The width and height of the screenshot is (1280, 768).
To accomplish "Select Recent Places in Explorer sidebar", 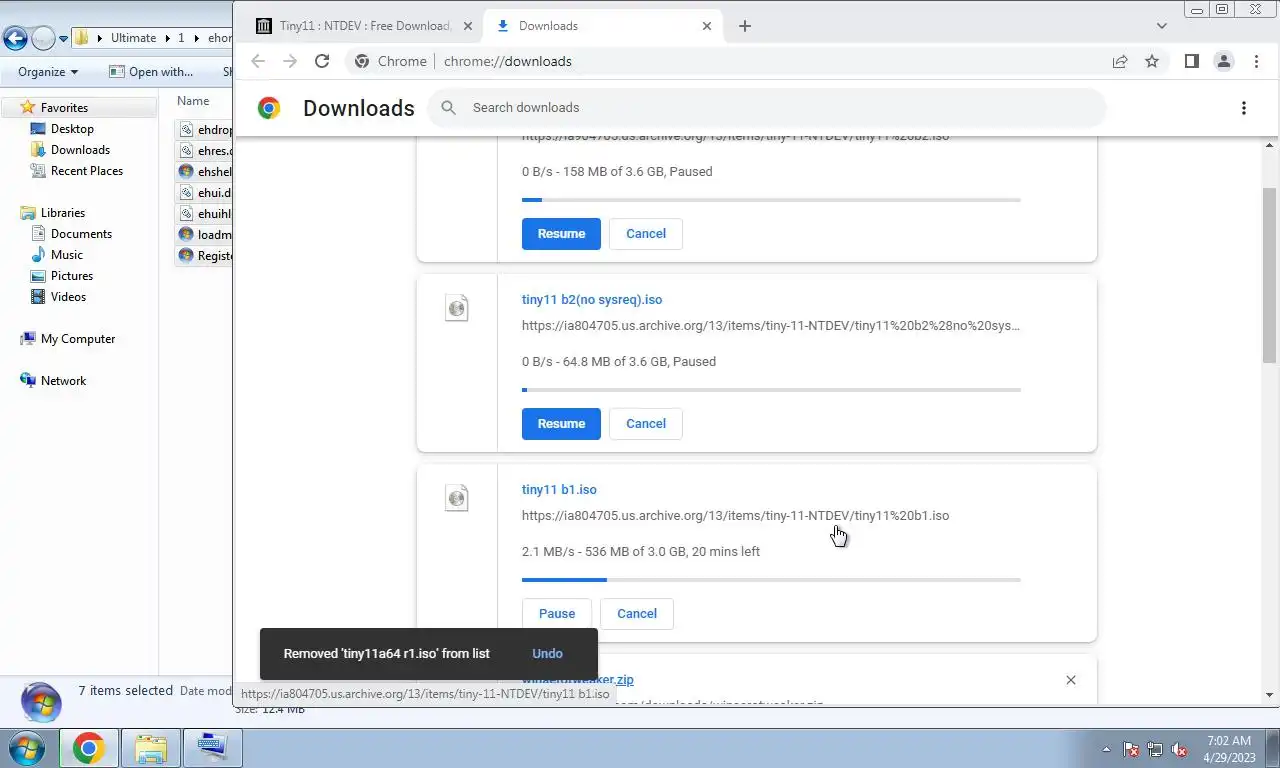I will click(x=87, y=171).
